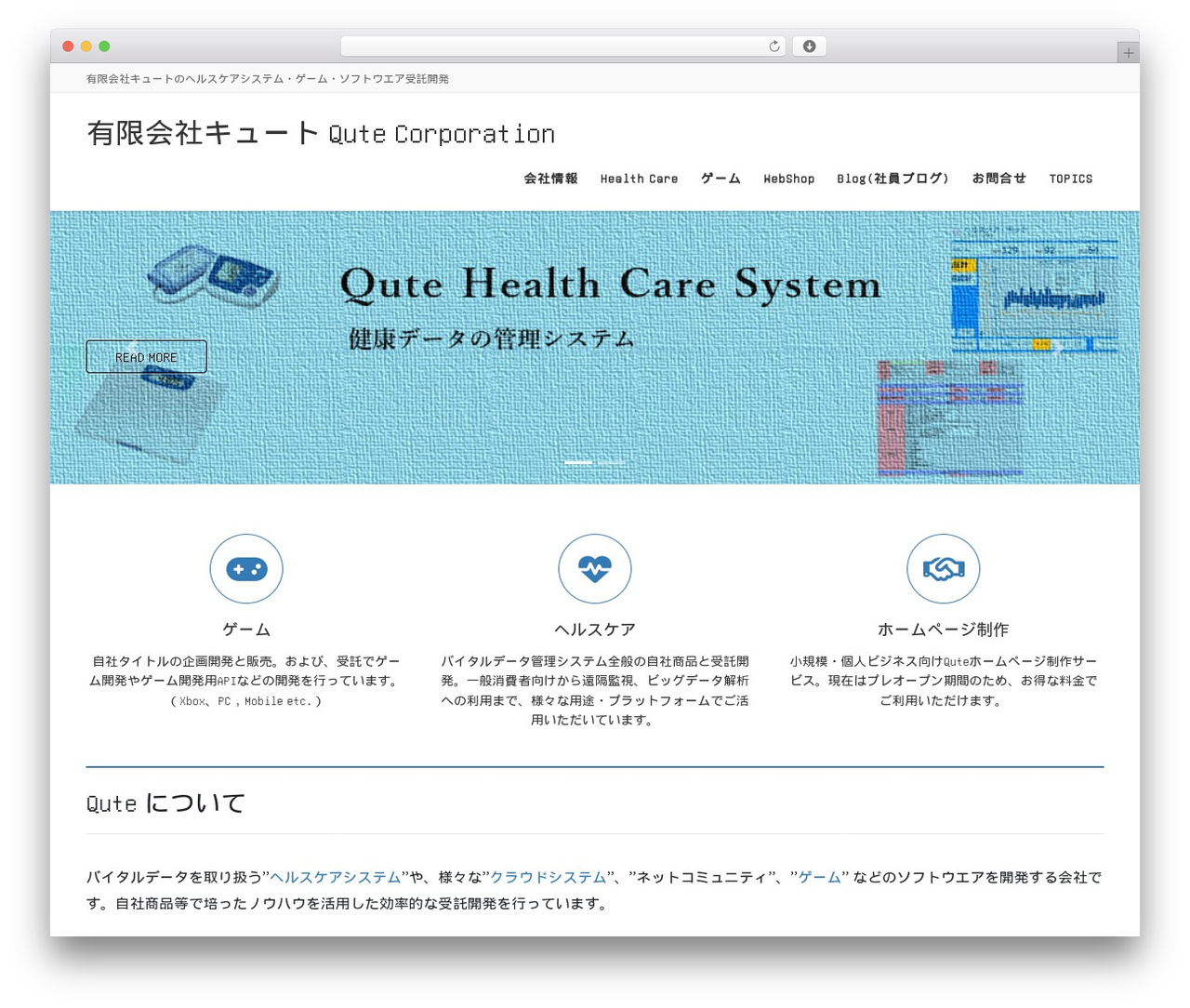1190x1008 pixels.
Task: Click the game controller icon
Action: [246, 569]
